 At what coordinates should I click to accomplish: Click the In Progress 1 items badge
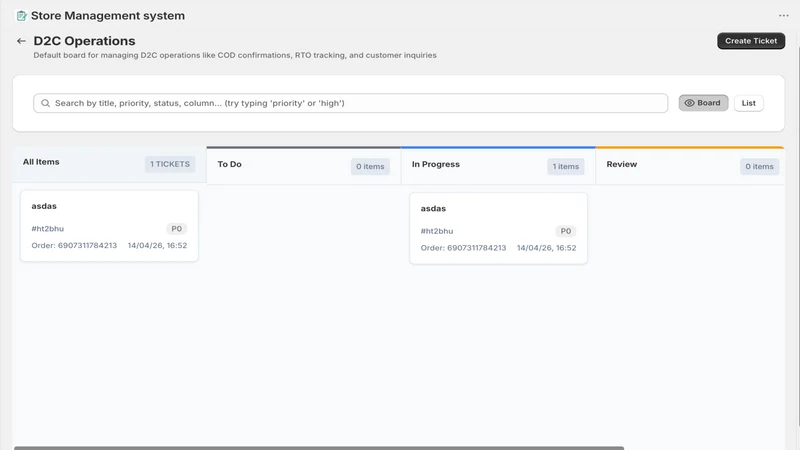click(565, 166)
